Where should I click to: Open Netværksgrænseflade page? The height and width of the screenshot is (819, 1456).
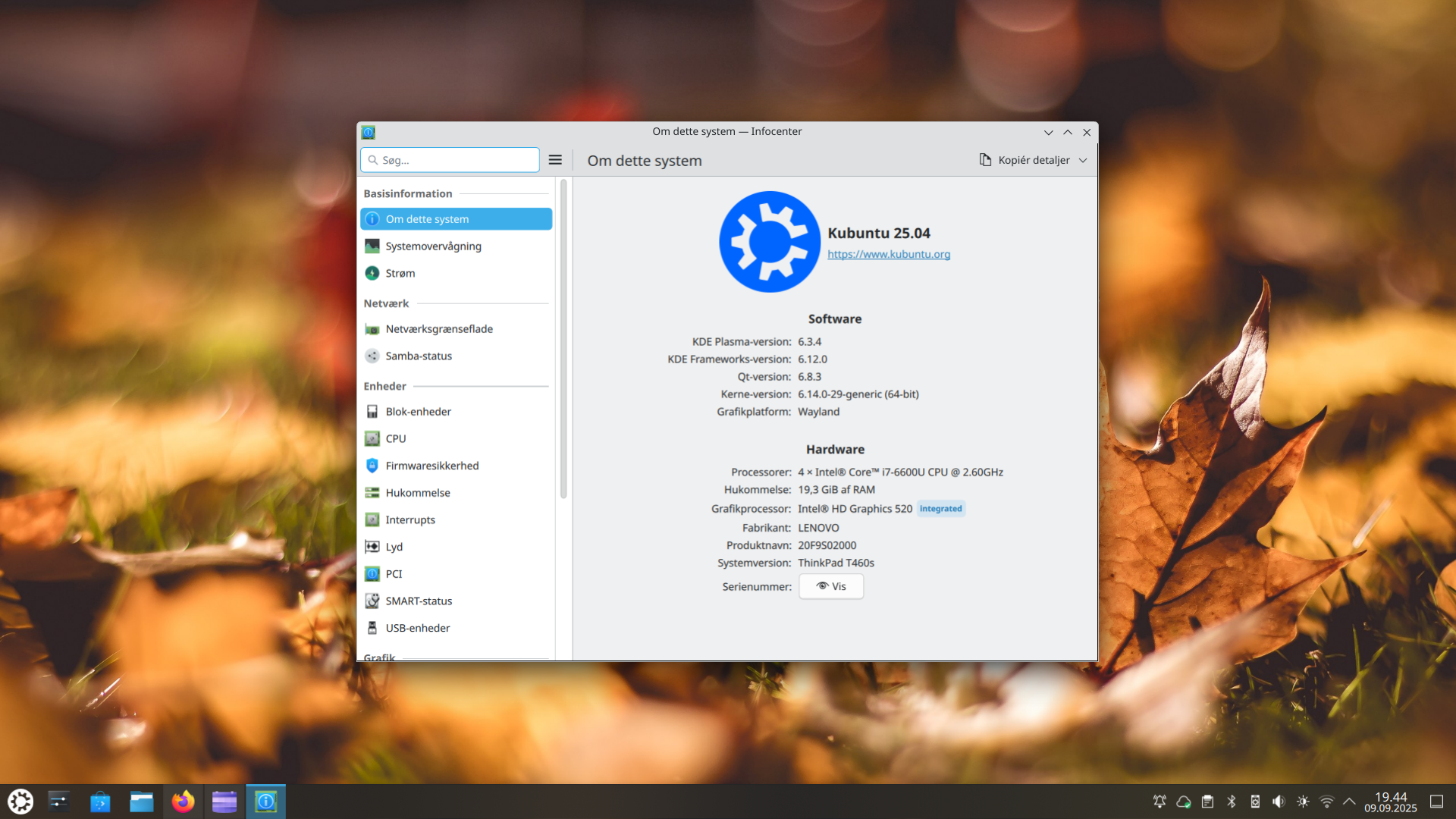click(x=456, y=329)
